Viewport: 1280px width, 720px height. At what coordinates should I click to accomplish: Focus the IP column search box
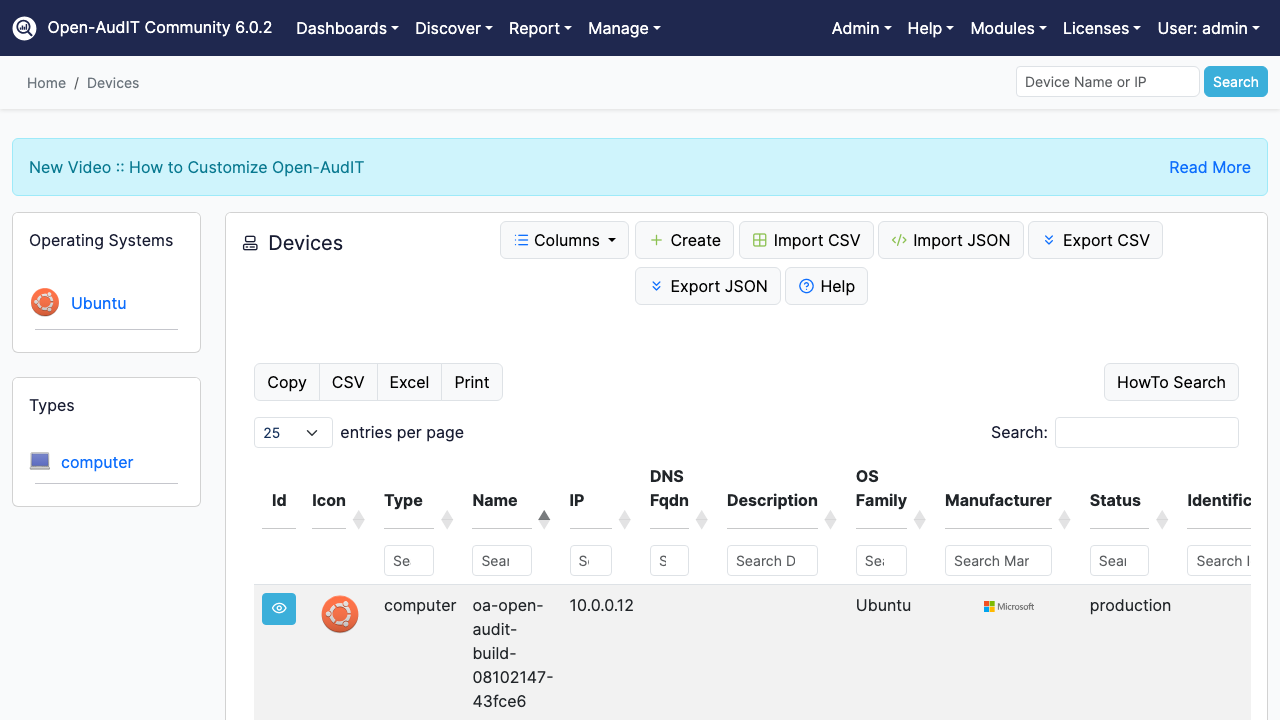point(591,560)
